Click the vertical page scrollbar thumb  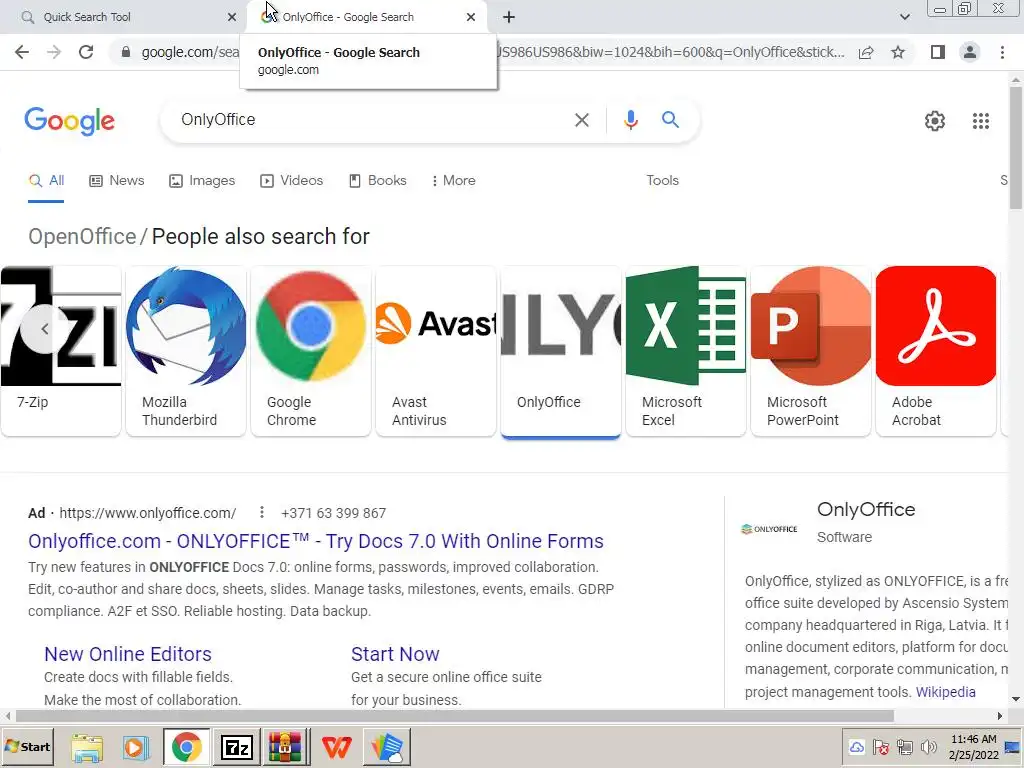(1016, 147)
